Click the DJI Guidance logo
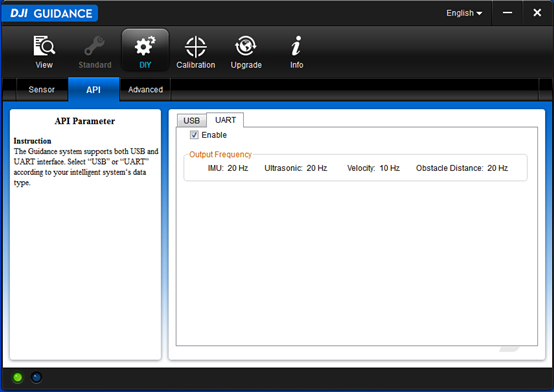Screen dimensions: 554x392 [50, 13]
